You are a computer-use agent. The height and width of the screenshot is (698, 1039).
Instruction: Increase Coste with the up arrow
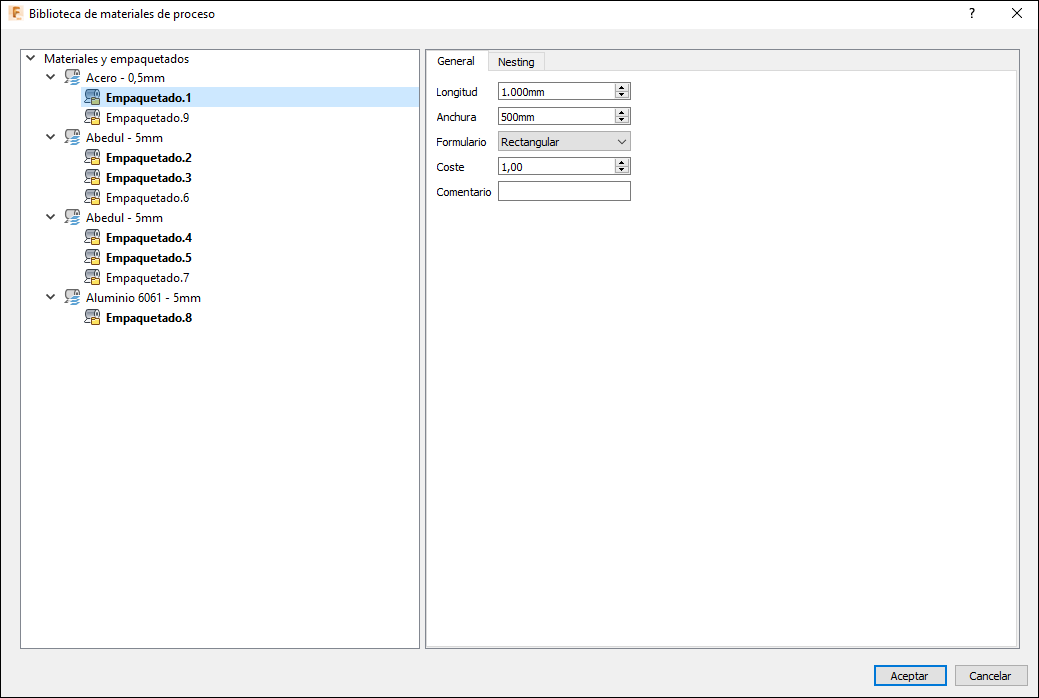point(622,163)
